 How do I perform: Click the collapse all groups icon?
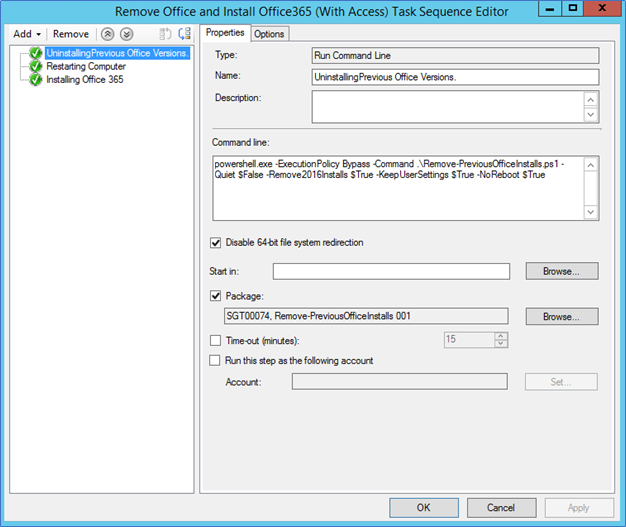pos(165,34)
